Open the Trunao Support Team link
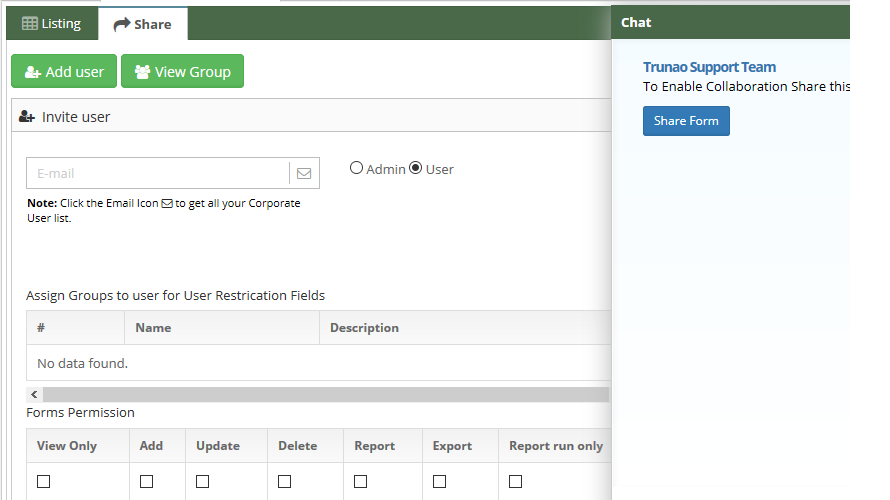Viewport: 890px width, 500px height. click(710, 67)
